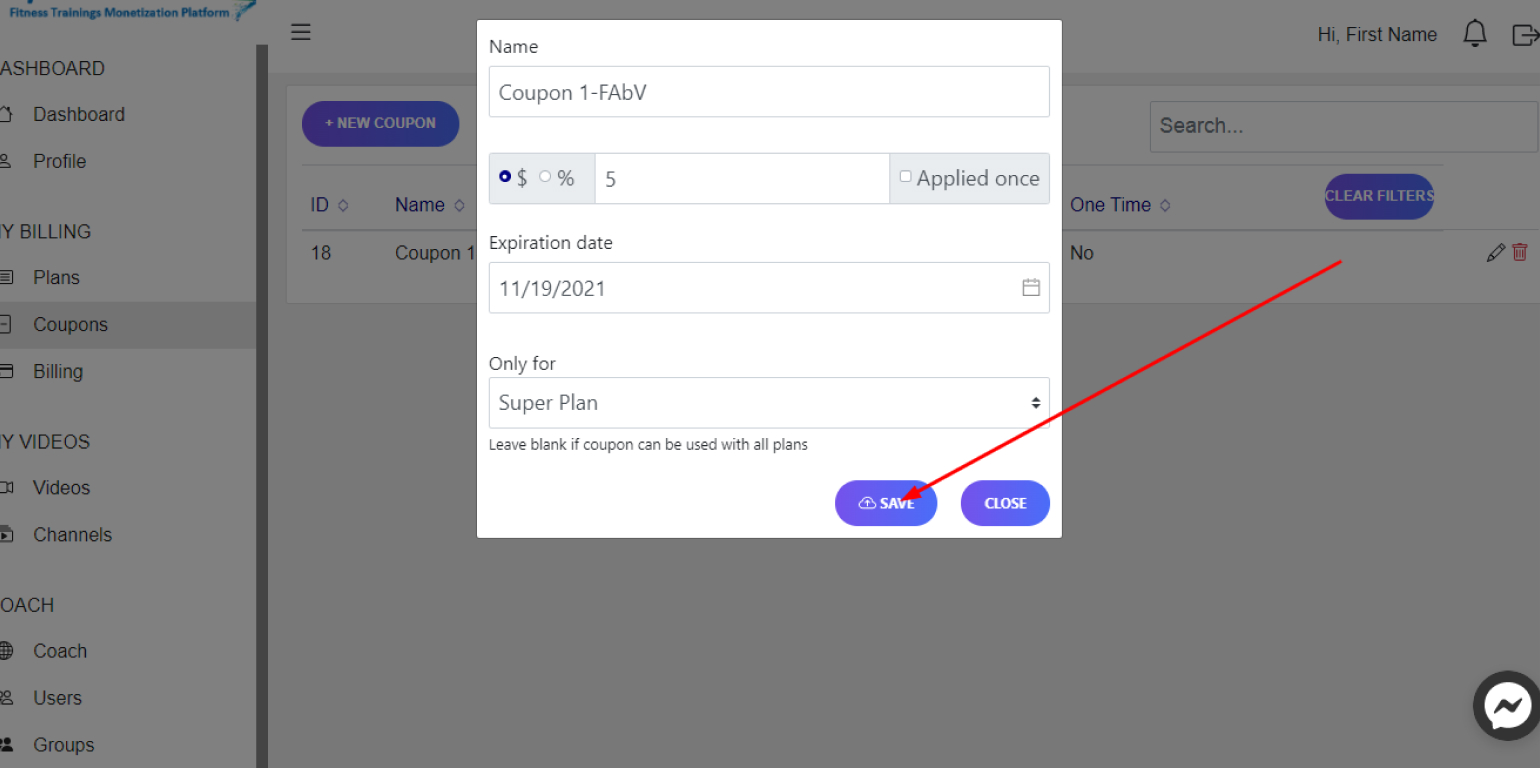Click the pencil edit icon for coupon 18

pyautogui.click(x=1496, y=253)
